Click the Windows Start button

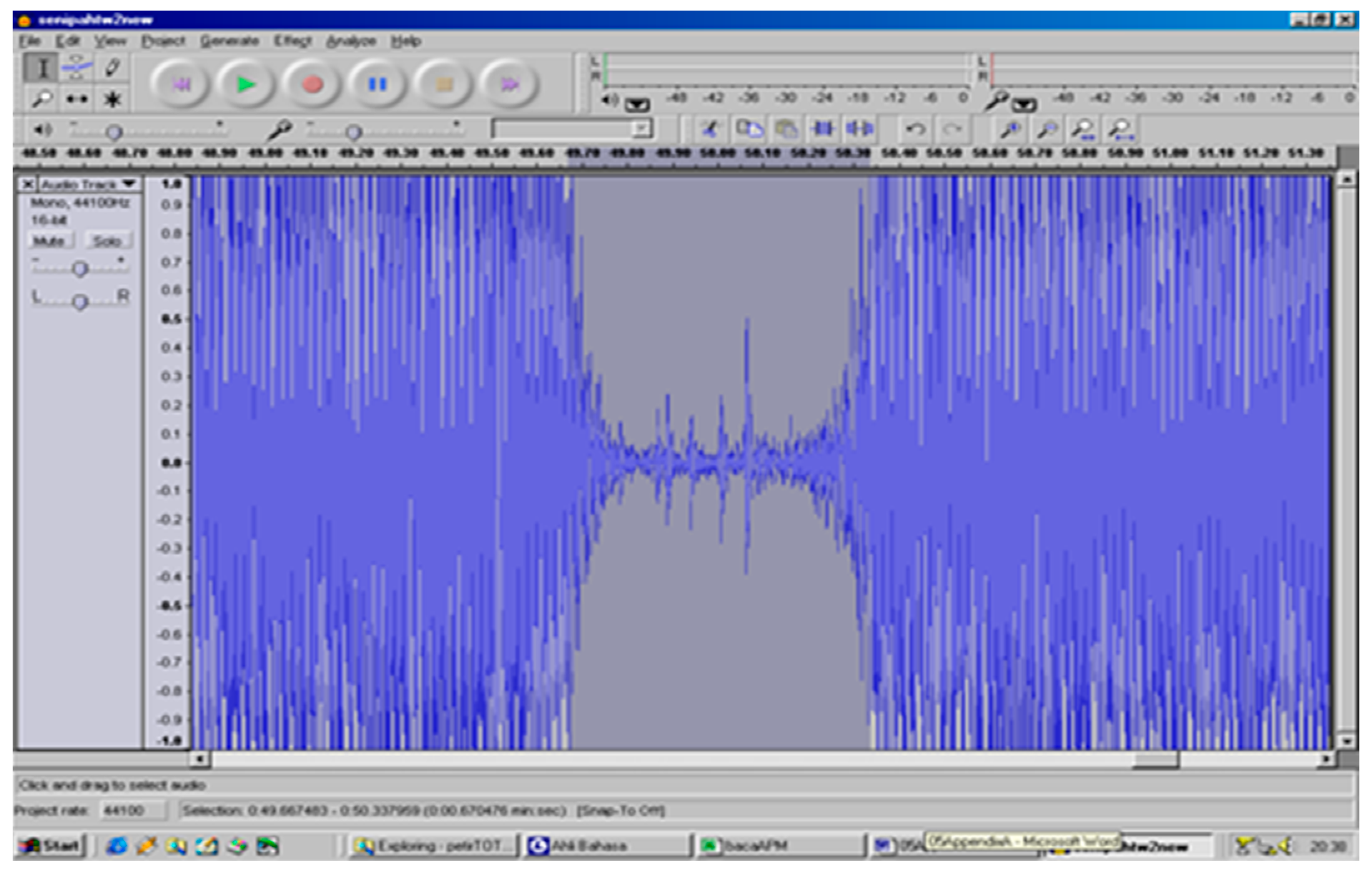click(x=51, y=846)
